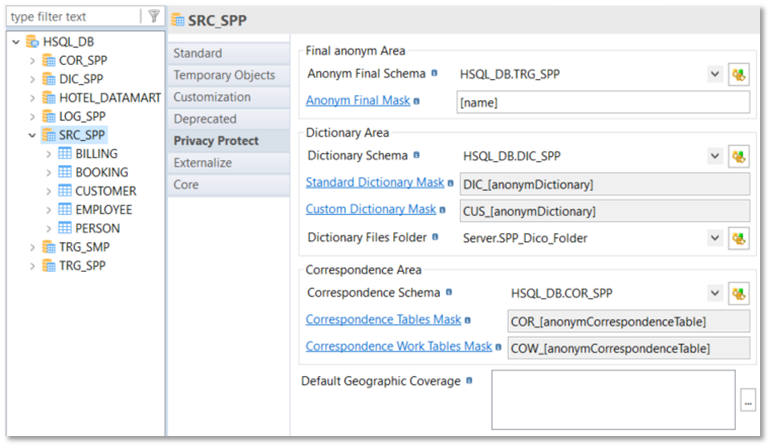Click the Anonym Final Mask [name] field
This screenshot has height=447, width=771.
[x=603, y=102]
